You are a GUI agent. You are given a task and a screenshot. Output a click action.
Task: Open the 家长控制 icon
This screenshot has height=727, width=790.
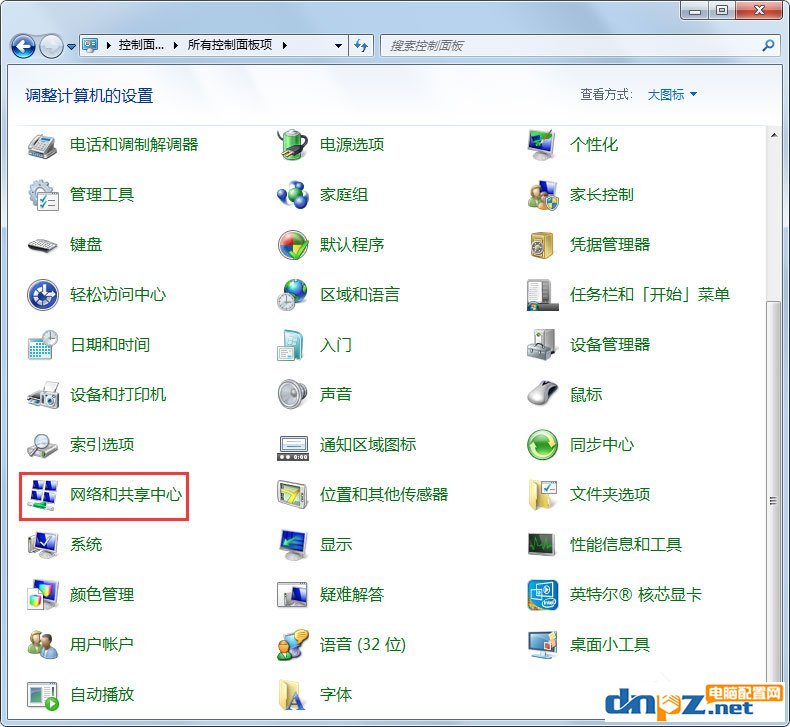(543, 195)
